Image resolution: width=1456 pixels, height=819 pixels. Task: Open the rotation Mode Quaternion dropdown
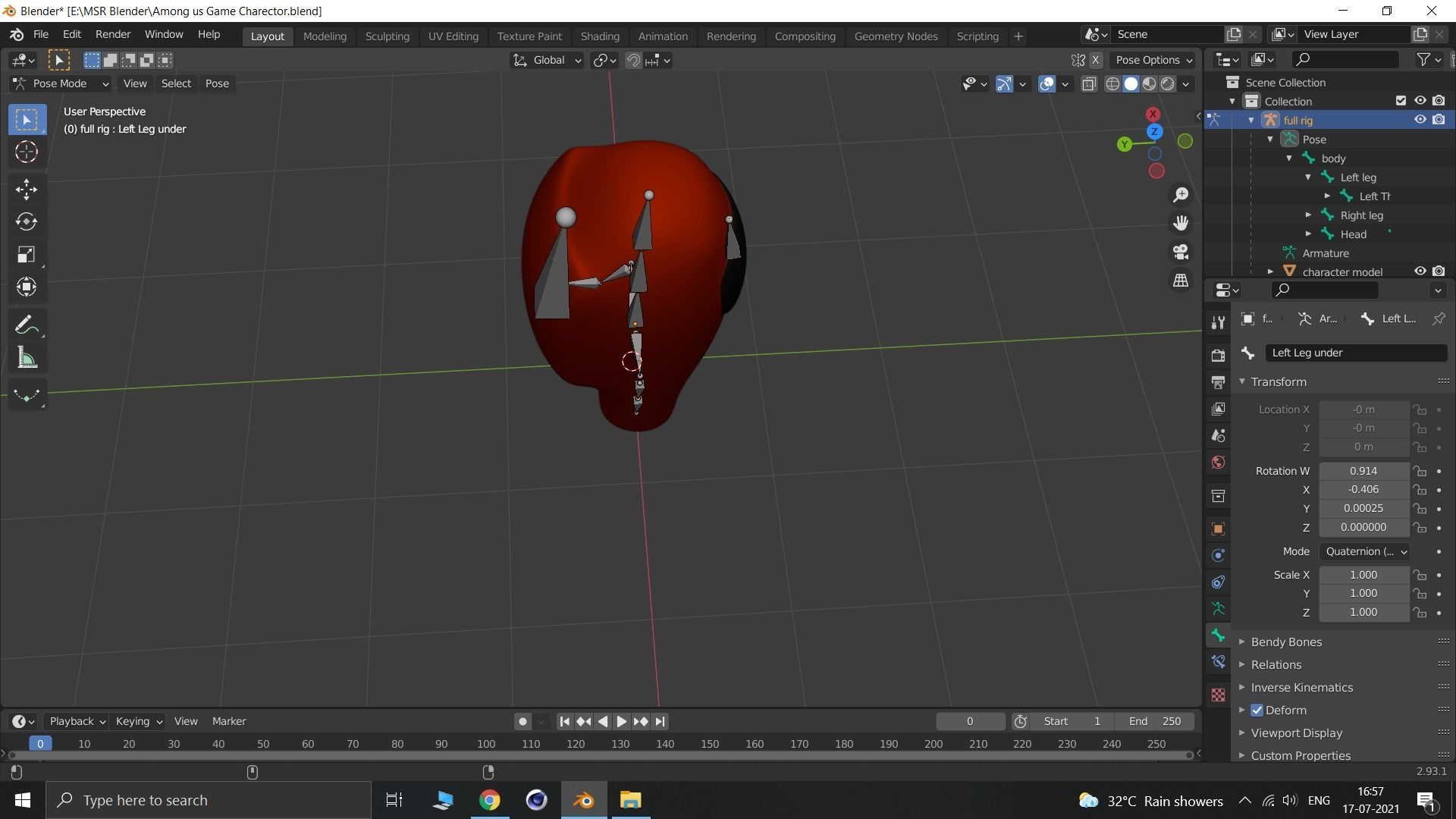[1365, 551]
